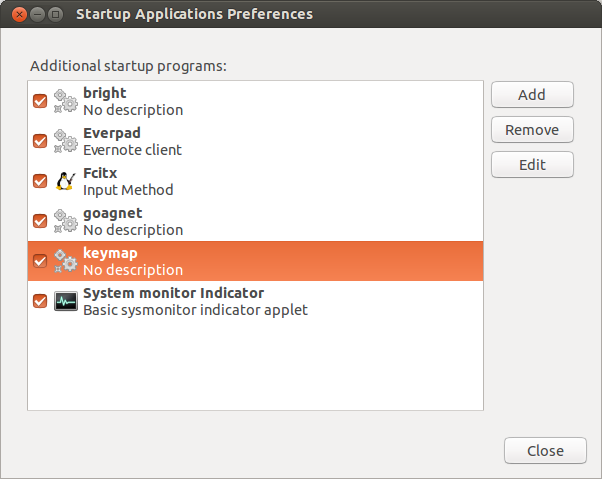Select the System monitor Indicator entry

255,301
